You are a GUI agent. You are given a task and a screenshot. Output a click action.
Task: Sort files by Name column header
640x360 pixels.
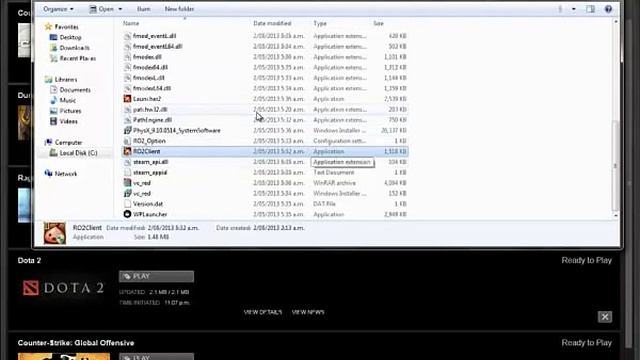[131, 23]
